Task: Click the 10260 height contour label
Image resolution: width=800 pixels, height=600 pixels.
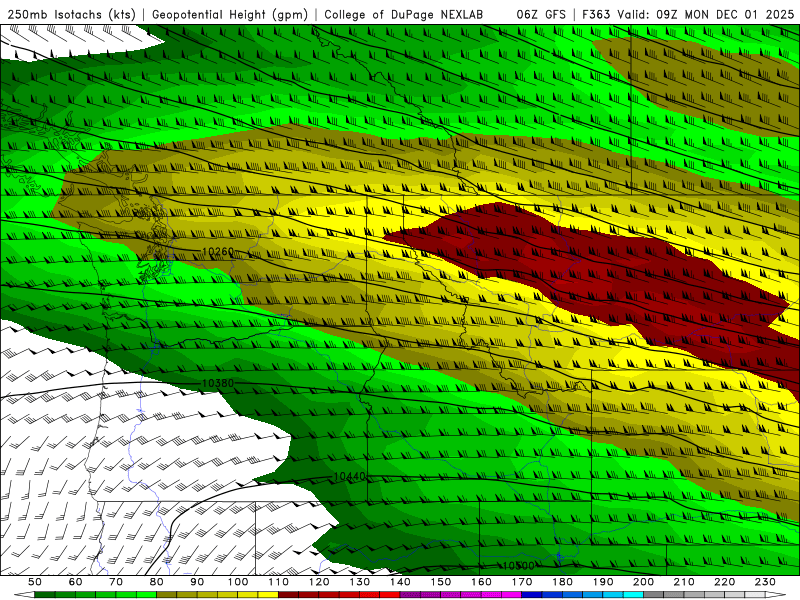Action: (218, 252)
